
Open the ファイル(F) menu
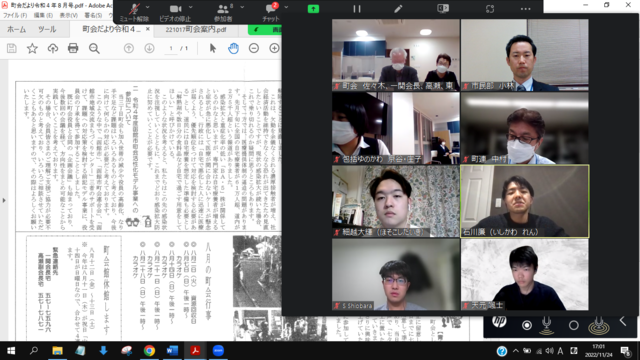click(x=15, y=15)
